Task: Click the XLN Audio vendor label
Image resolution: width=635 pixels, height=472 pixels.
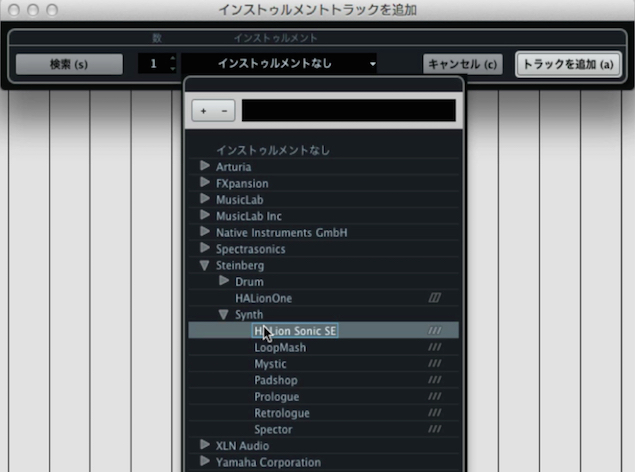Action: pyautogui.click(x=242, y=446)
